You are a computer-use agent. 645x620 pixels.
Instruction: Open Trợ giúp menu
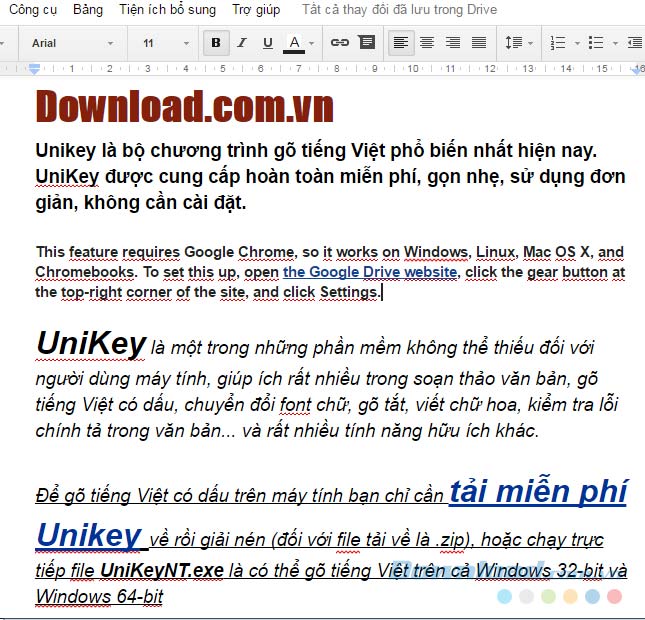[256, 9]
